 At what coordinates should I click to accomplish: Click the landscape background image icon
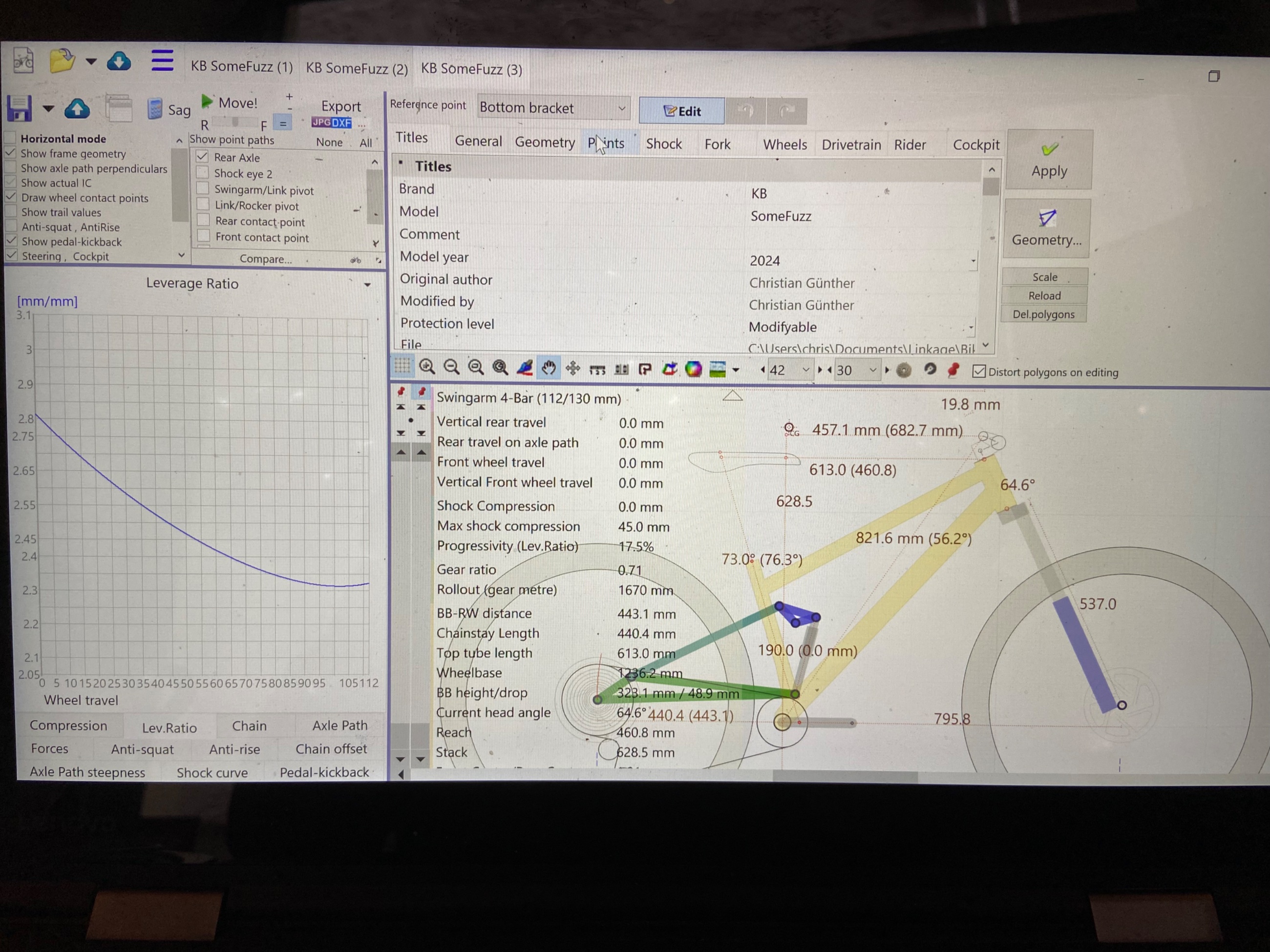click(x=717, y=369)
